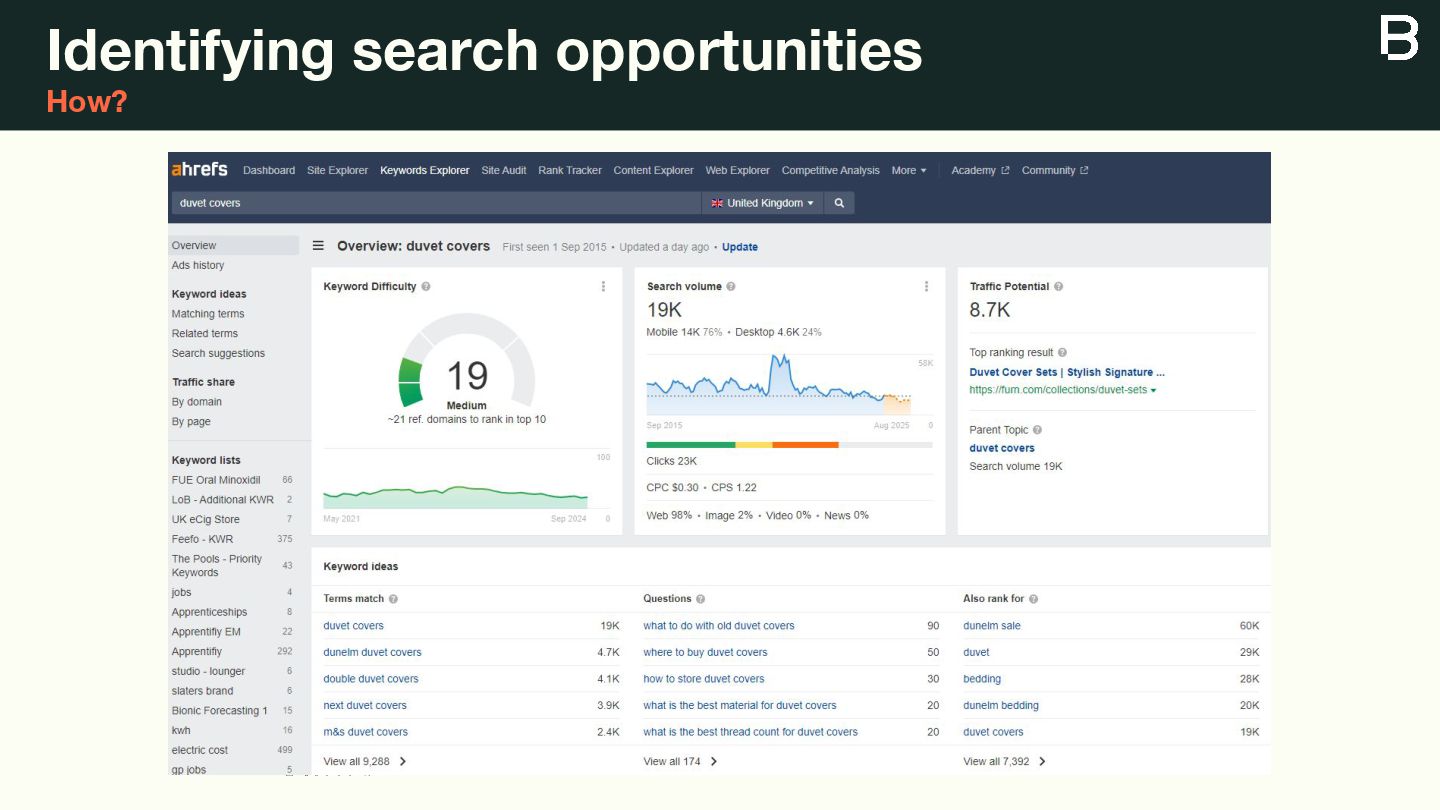Screen dimensions: 1440x810
Task: Select Overview in sidebar
Action: (233, 246)
